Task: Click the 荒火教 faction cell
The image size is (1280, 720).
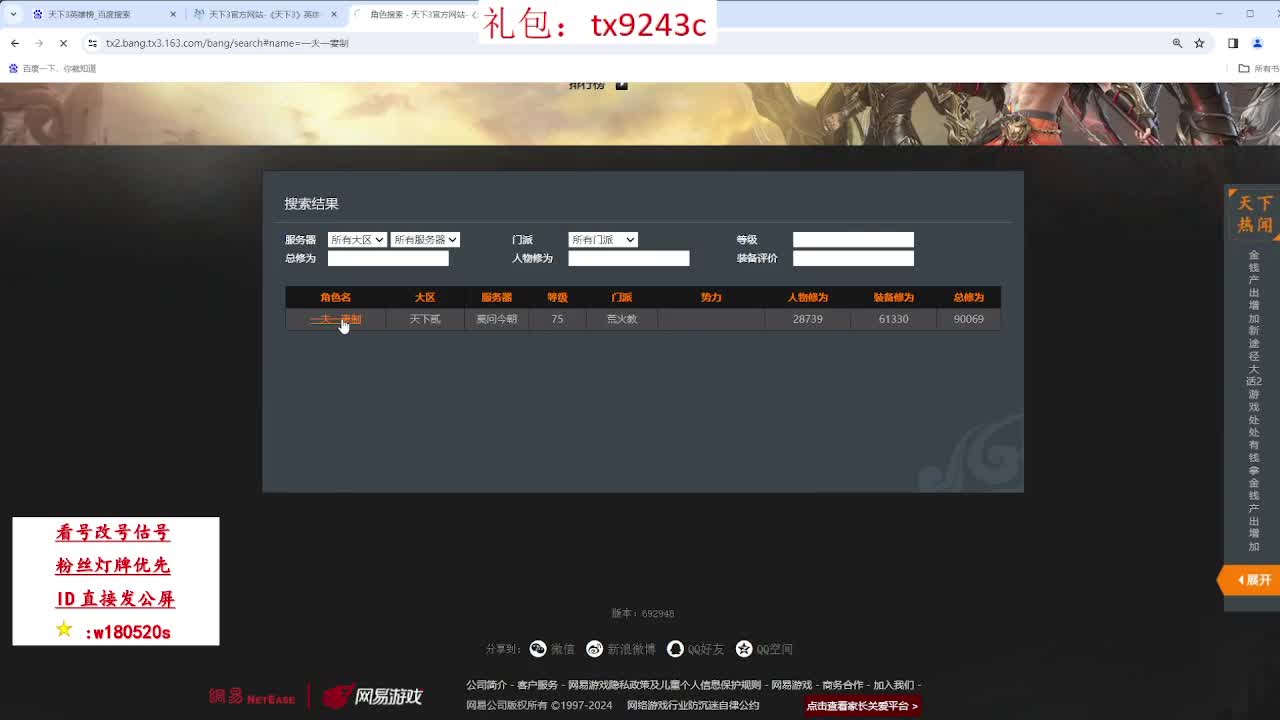Action: click(x=622, y=319)
